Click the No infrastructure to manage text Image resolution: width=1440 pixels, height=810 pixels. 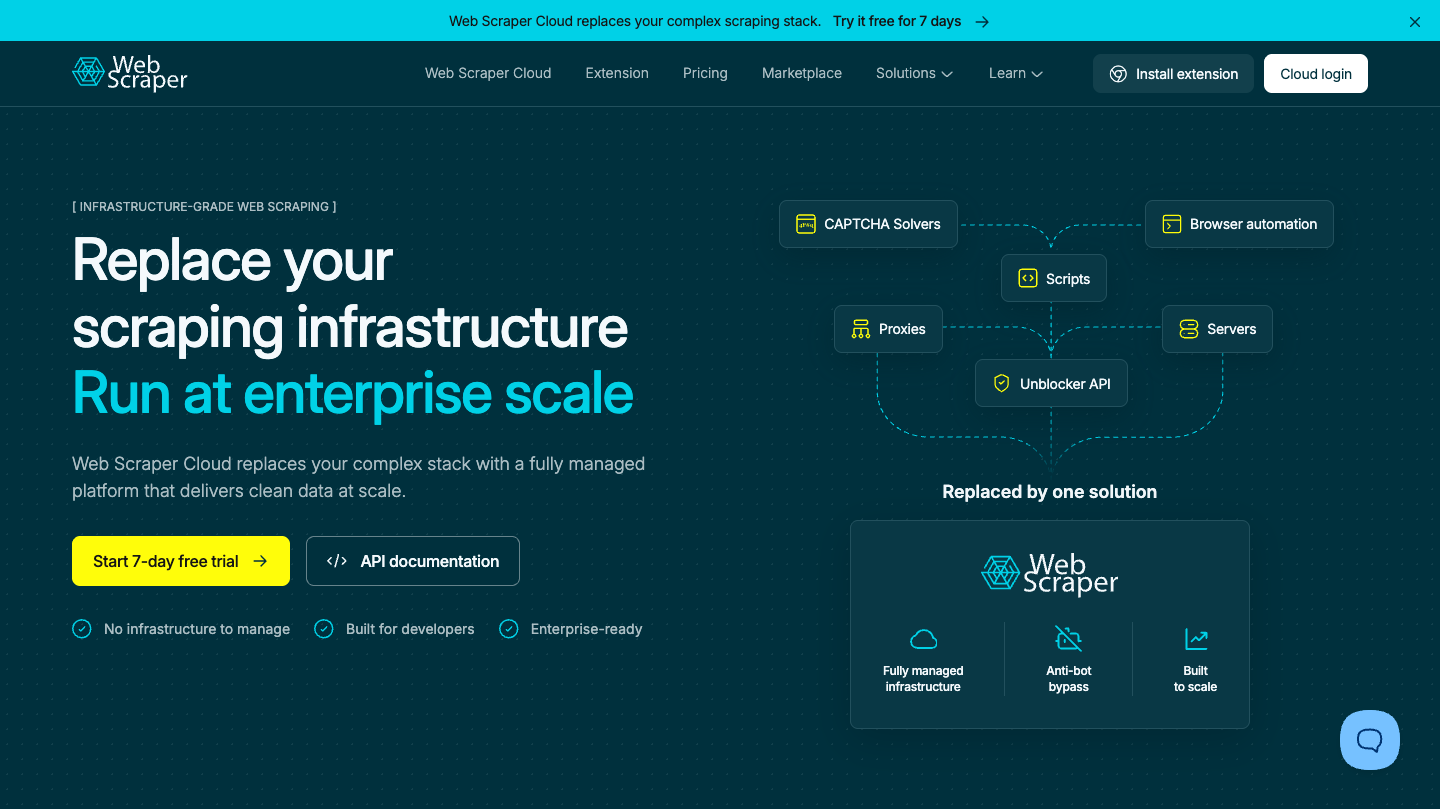coord(197,629)
